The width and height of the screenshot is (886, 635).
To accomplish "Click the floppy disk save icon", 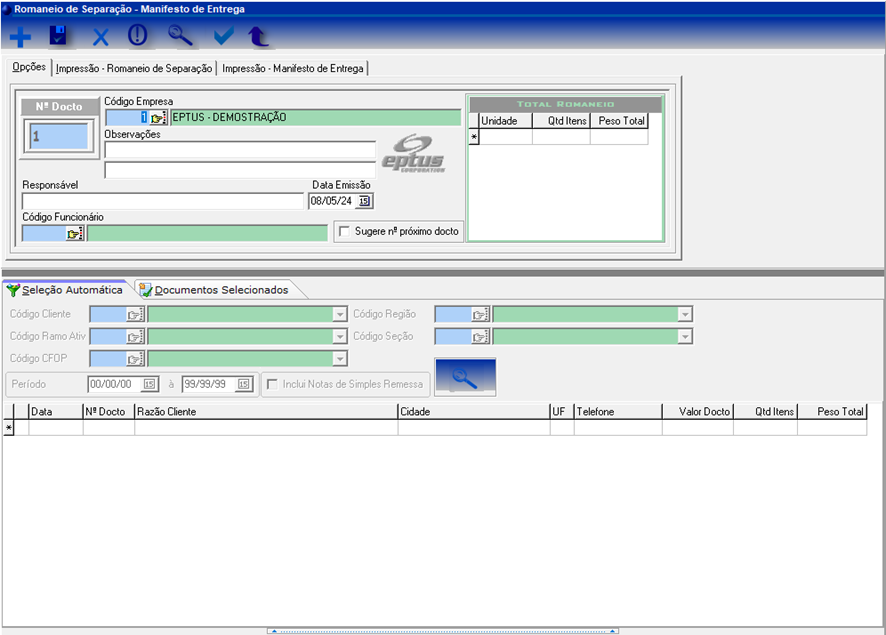I will click(x=58, y=37).
